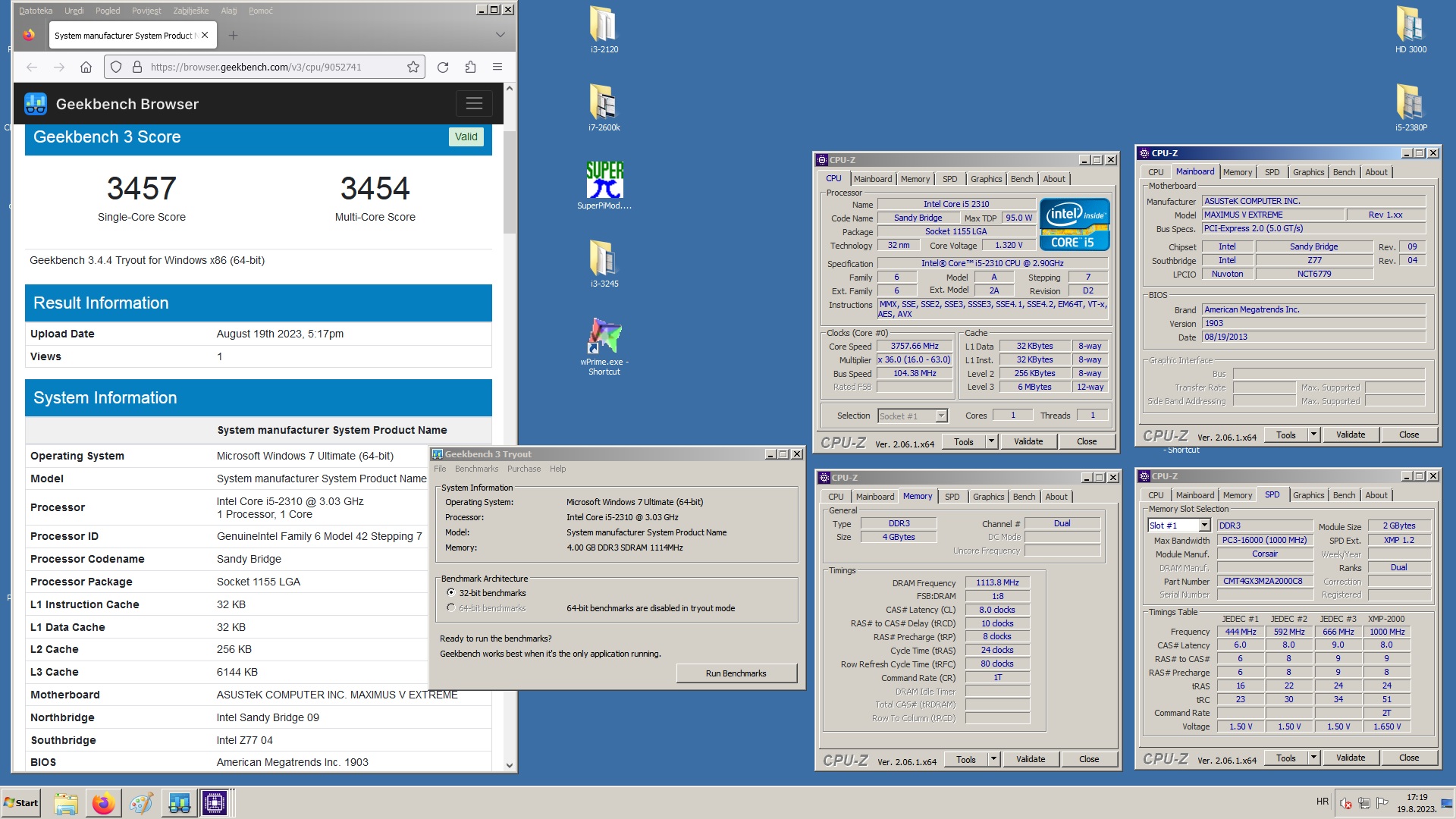This screenshot has width=1456, height=819.
Task: Click the 3457 single-core score value
Action: pos(141,189)
